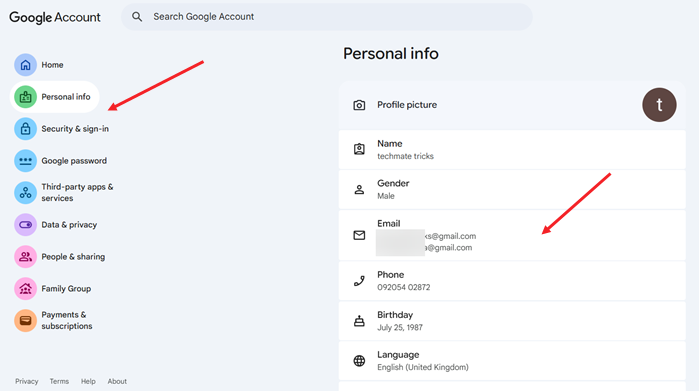This screenshot has height=391, width=699.
Task: Click the globe icon beside Language
Action: tap(359, 361)
